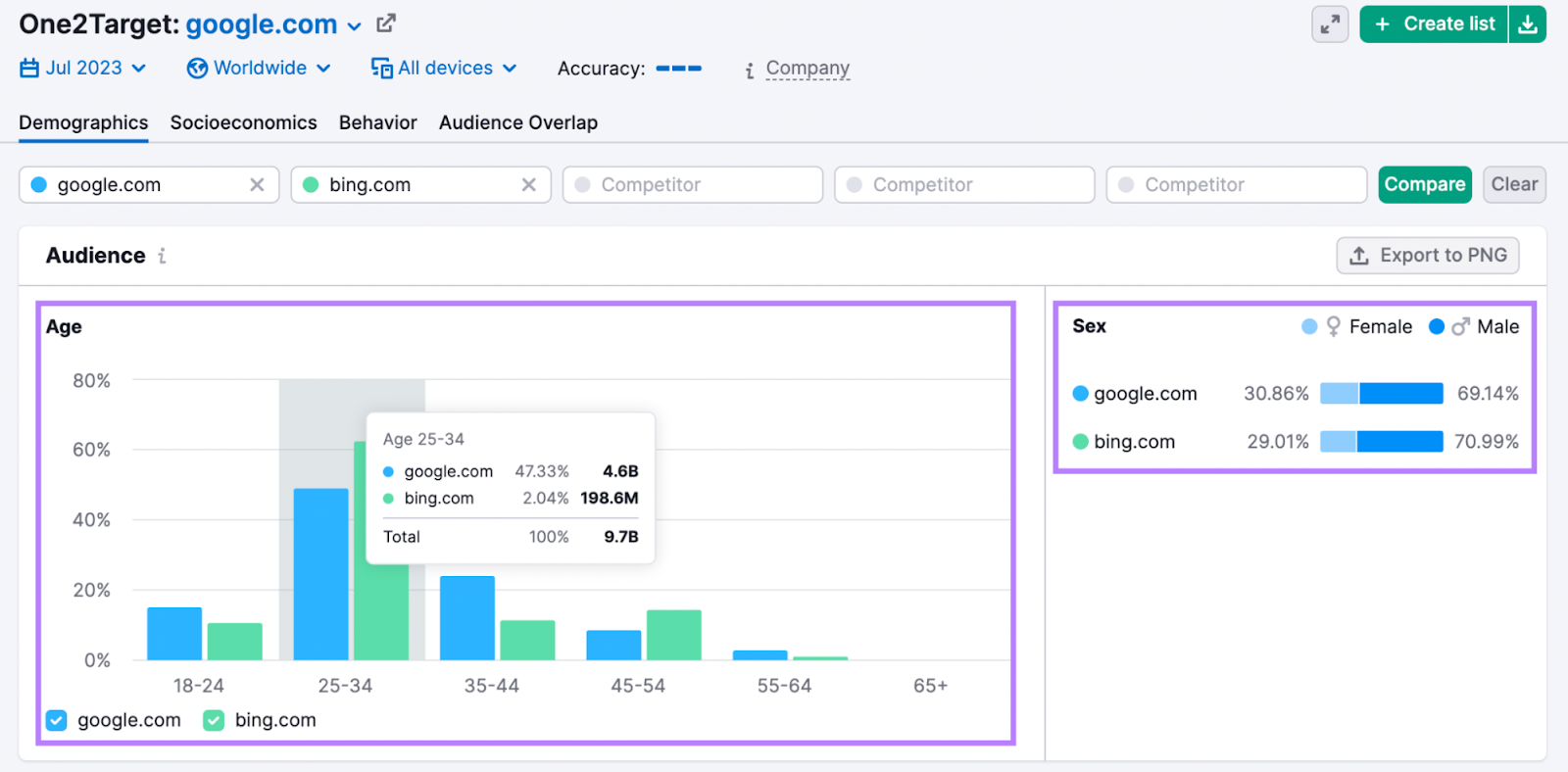The image size is (1568, 772).
Task: Click the Company link
Action: (x=808, y=69)
